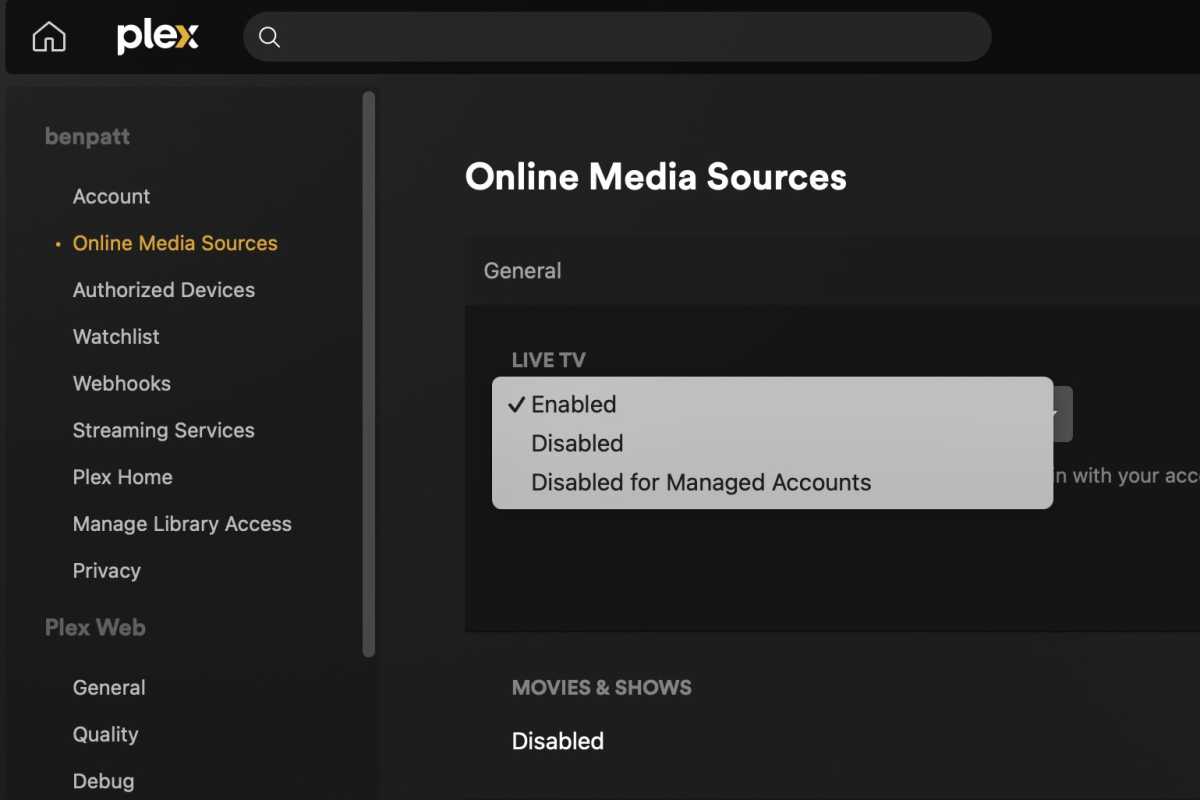Click the Plex logo
1200x800 pixels.
pyautogui.click(x=157, y=36)
